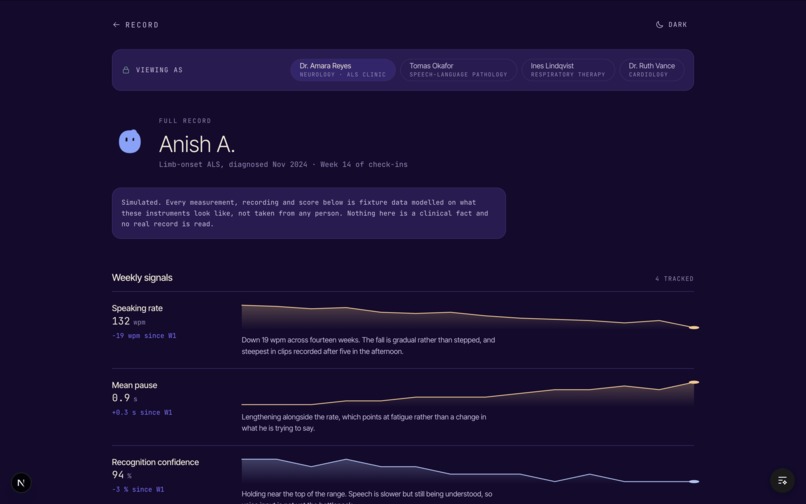Screen dimensions: 806x504
Task: Click the back arrow icon beside Record
Action: [x=116, y=25]
